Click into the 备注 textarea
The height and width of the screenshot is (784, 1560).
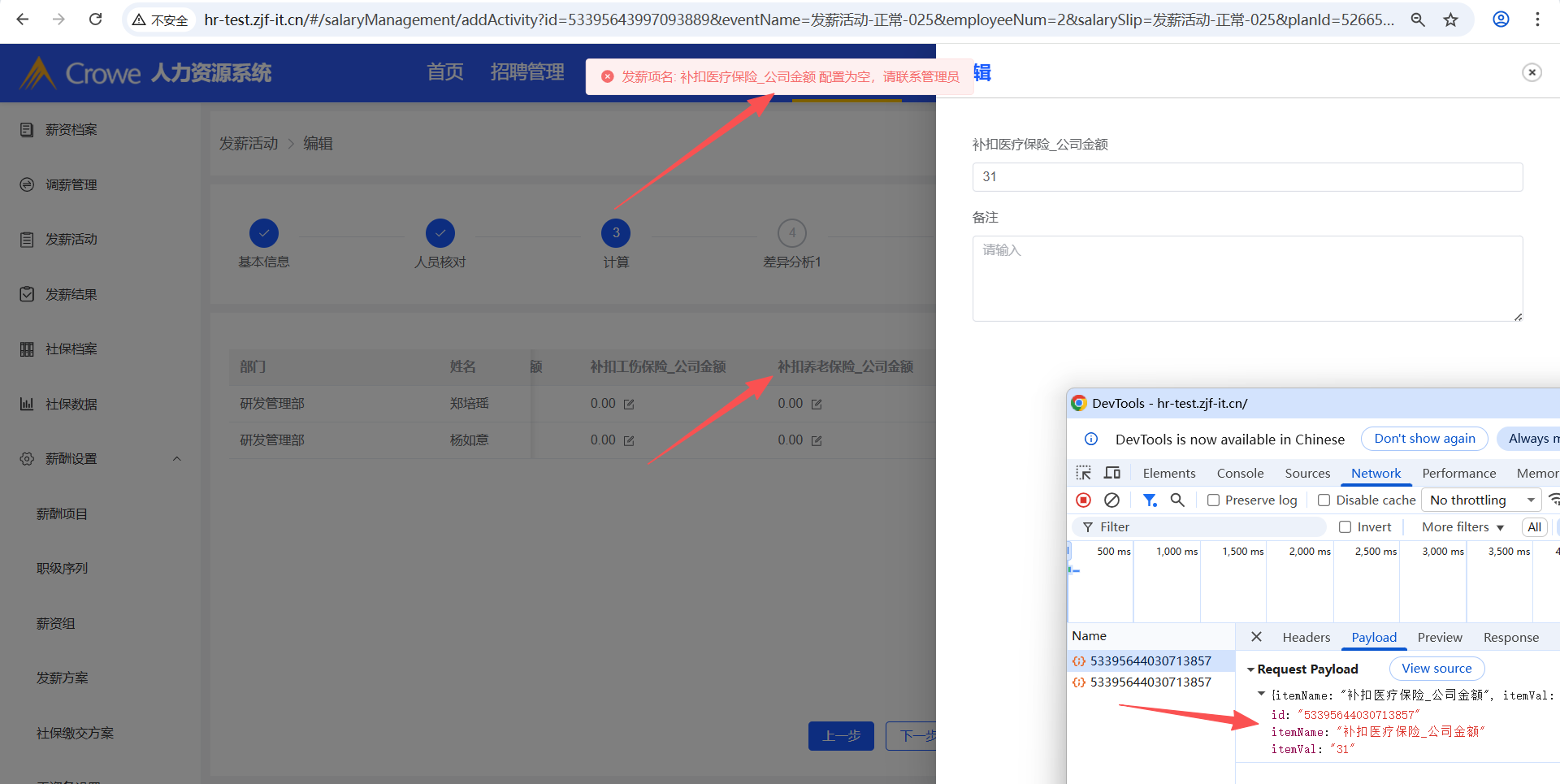[x=1247, y=279]
